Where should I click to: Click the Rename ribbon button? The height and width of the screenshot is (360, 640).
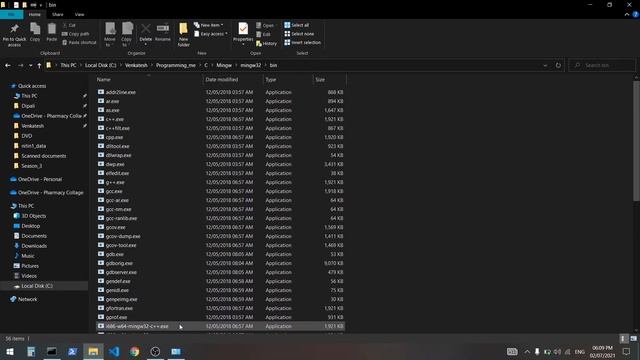pos(162,32)
